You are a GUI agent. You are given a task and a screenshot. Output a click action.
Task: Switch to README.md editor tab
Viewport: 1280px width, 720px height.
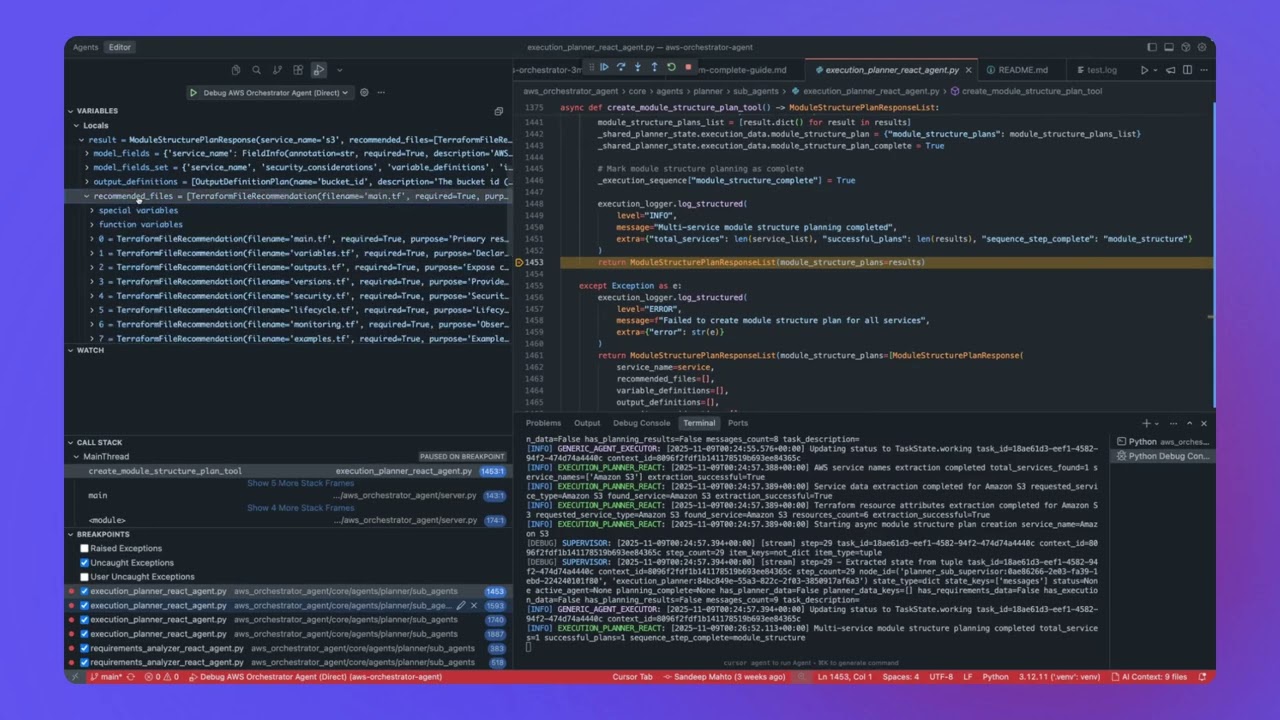pyautogui.click(x=1016, y=70)
